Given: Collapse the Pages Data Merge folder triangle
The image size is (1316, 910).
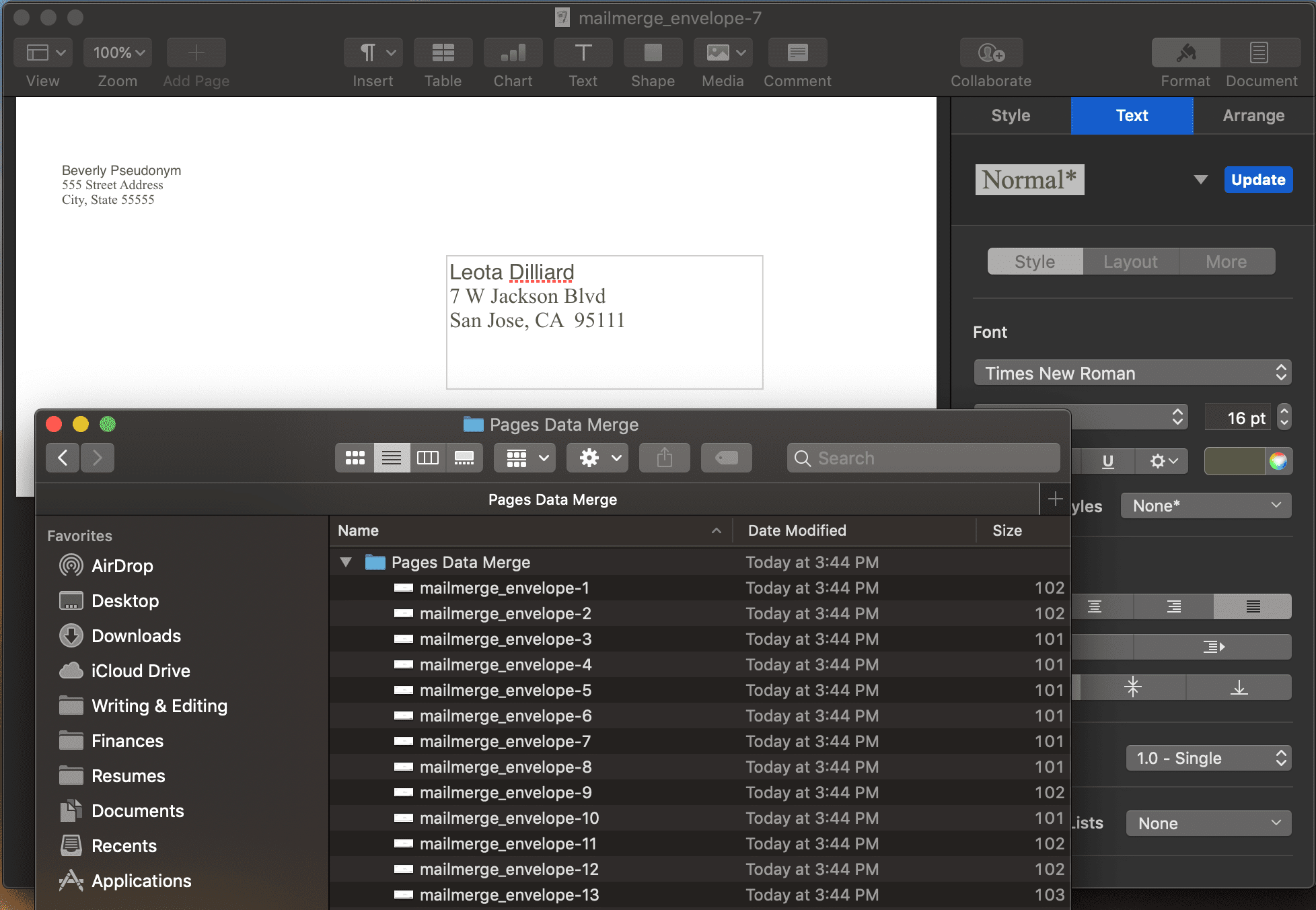Looking at the screenshot, I should pos(346,562).
